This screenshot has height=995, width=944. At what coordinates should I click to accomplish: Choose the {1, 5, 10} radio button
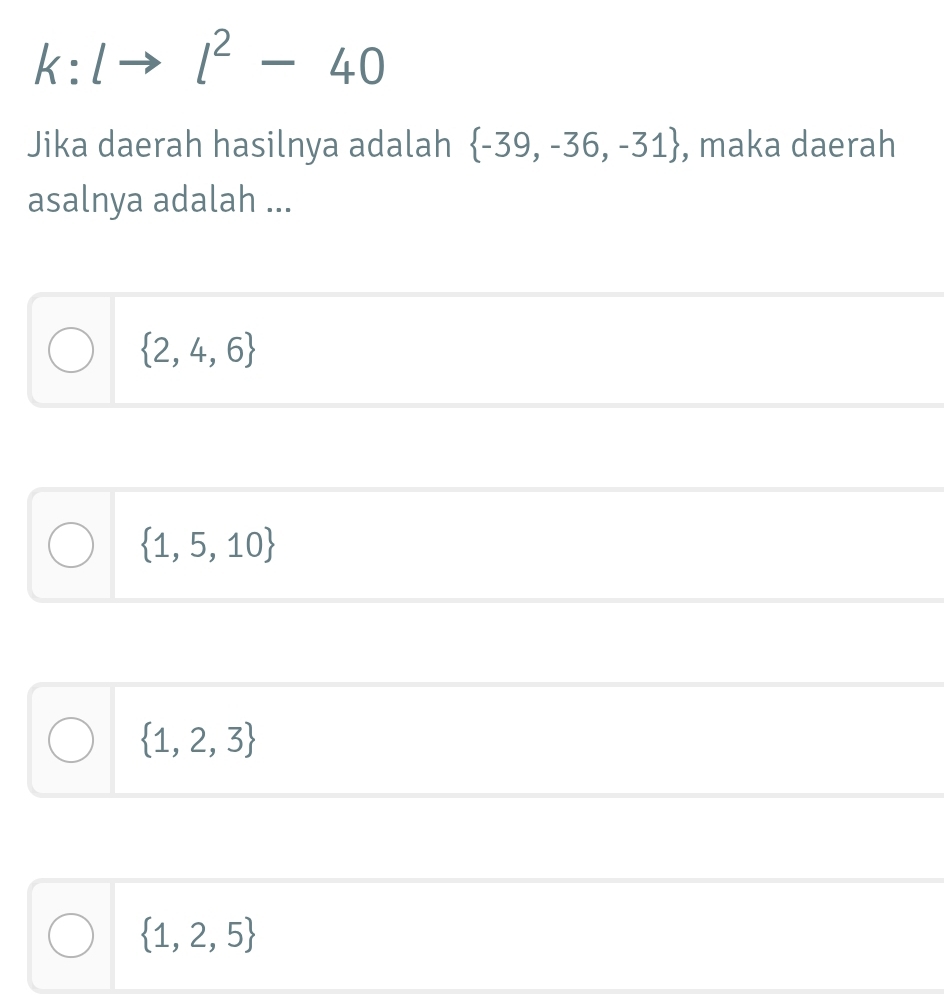click(x=71, y=545)
